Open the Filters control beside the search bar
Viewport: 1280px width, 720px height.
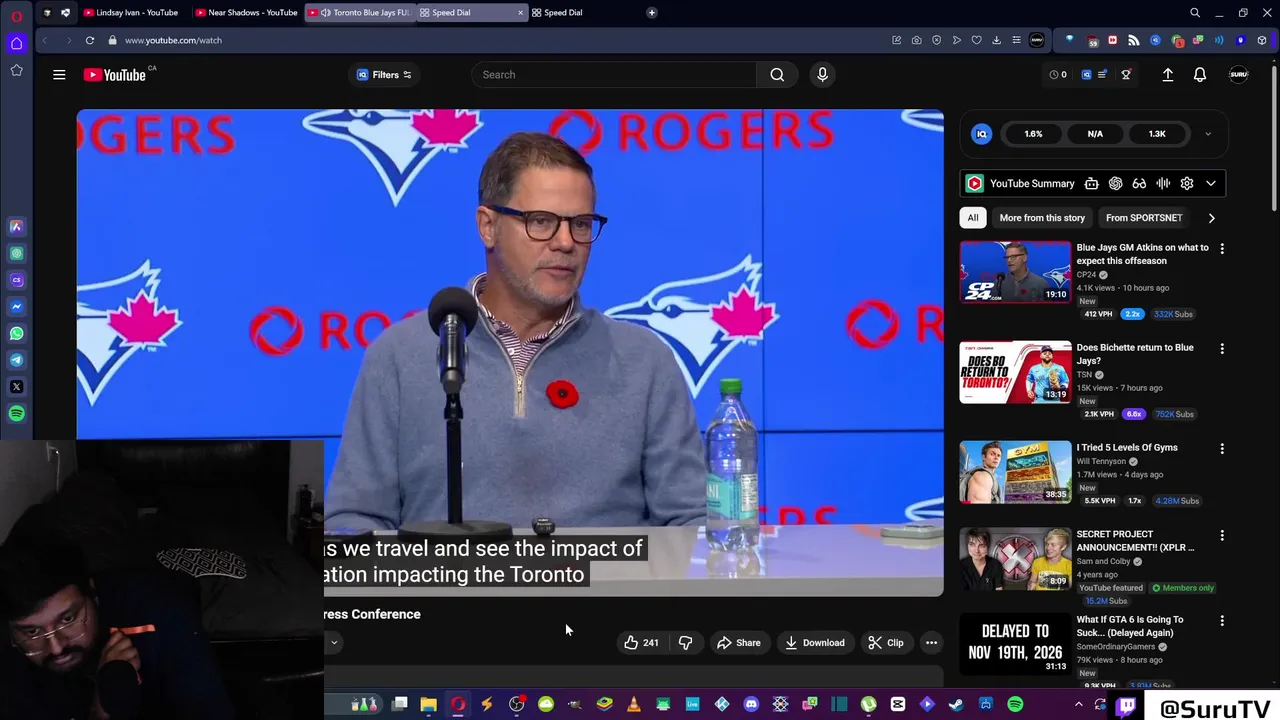tap(384, 75)
